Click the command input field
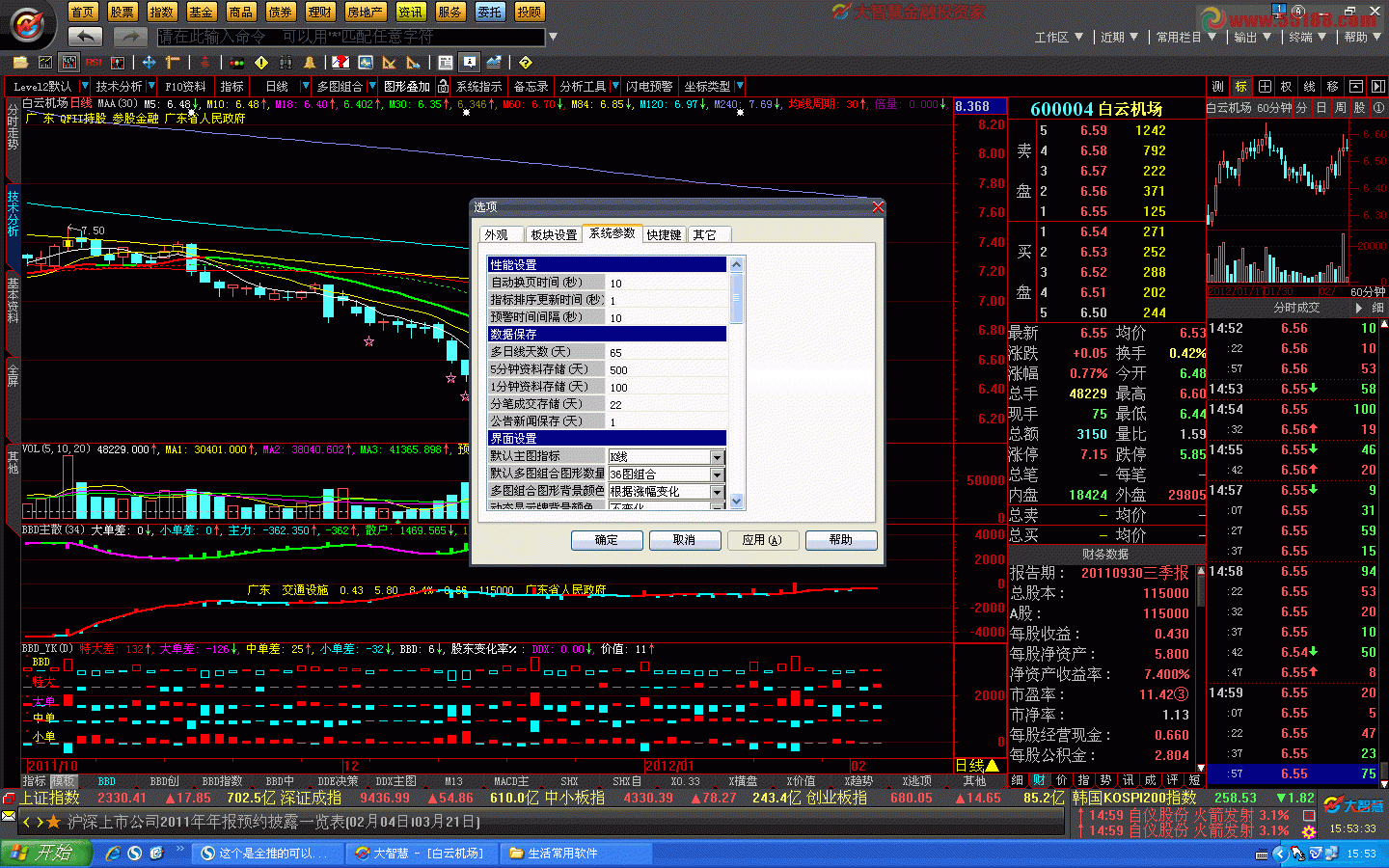 pyautogui.click(x=351, y=37)
